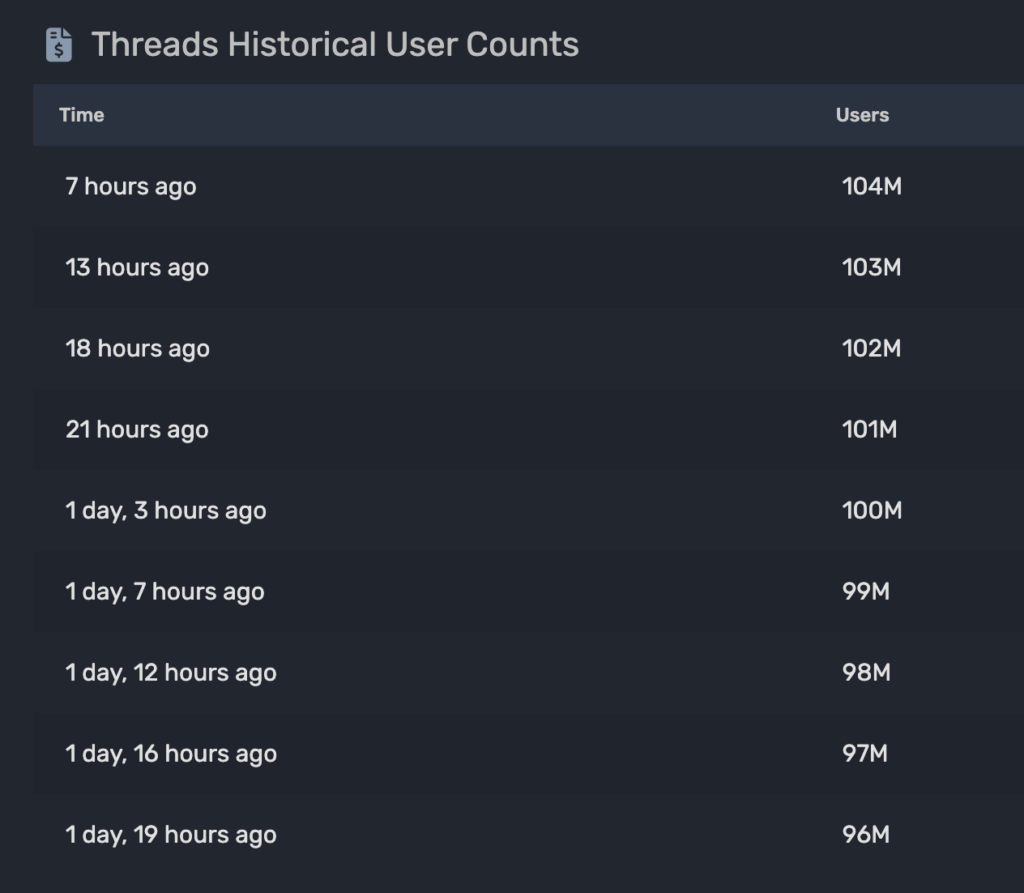Select the 13 hours ago row
This screenshot has width=1024, height=893.
[x=137, y=267]
